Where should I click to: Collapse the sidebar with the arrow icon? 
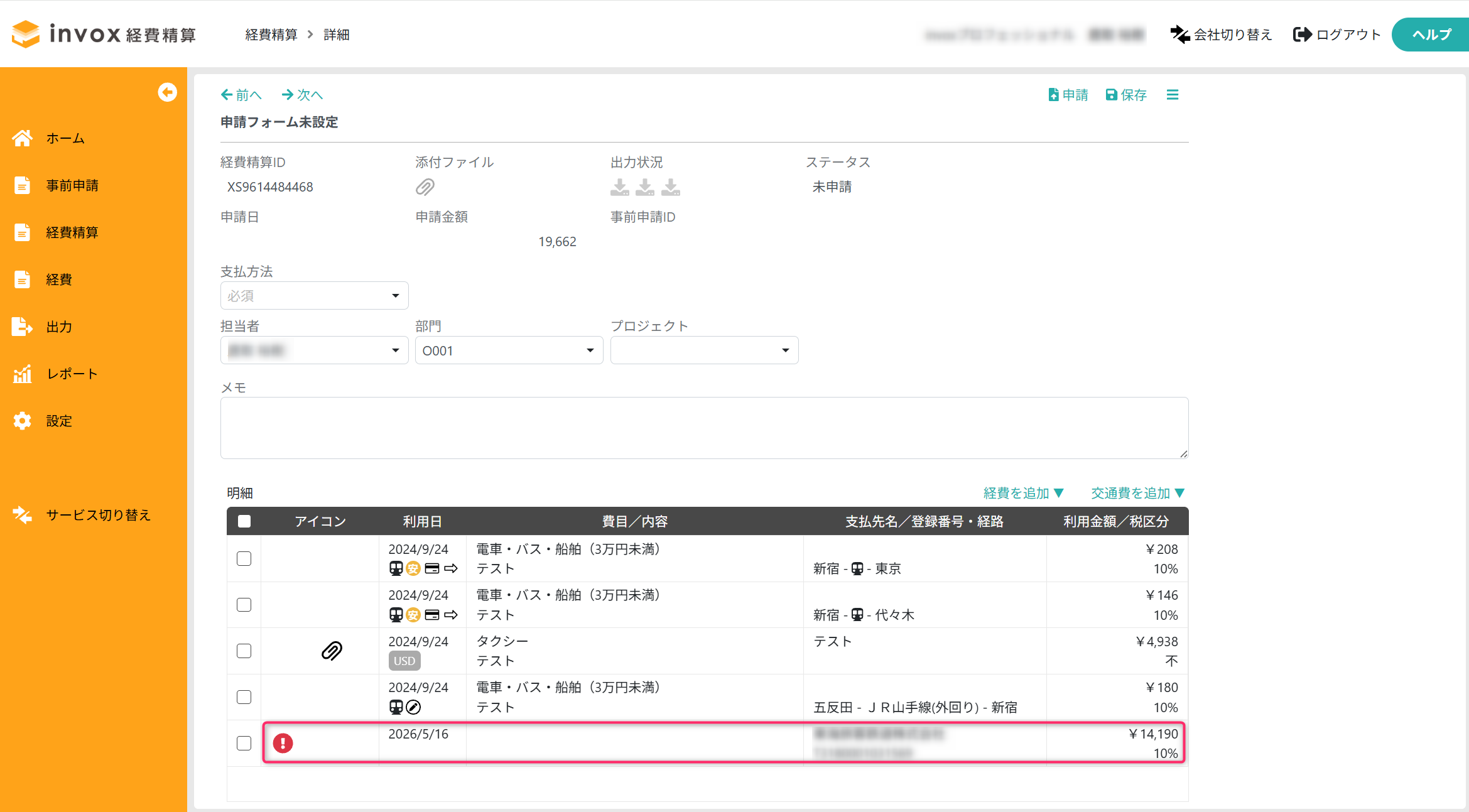pyautogui.click(x=167, y=92)
